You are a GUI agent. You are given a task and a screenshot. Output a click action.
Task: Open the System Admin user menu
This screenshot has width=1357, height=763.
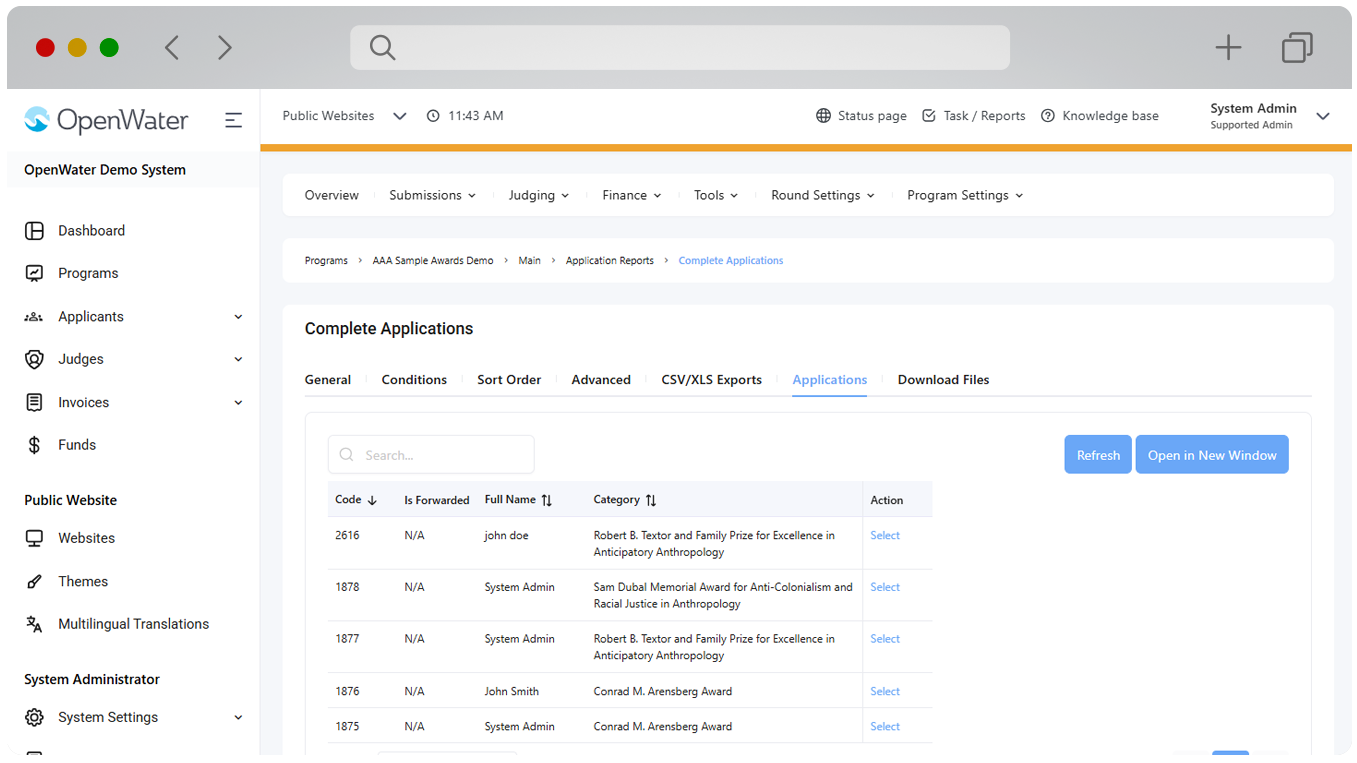(x=1270, y=116)
